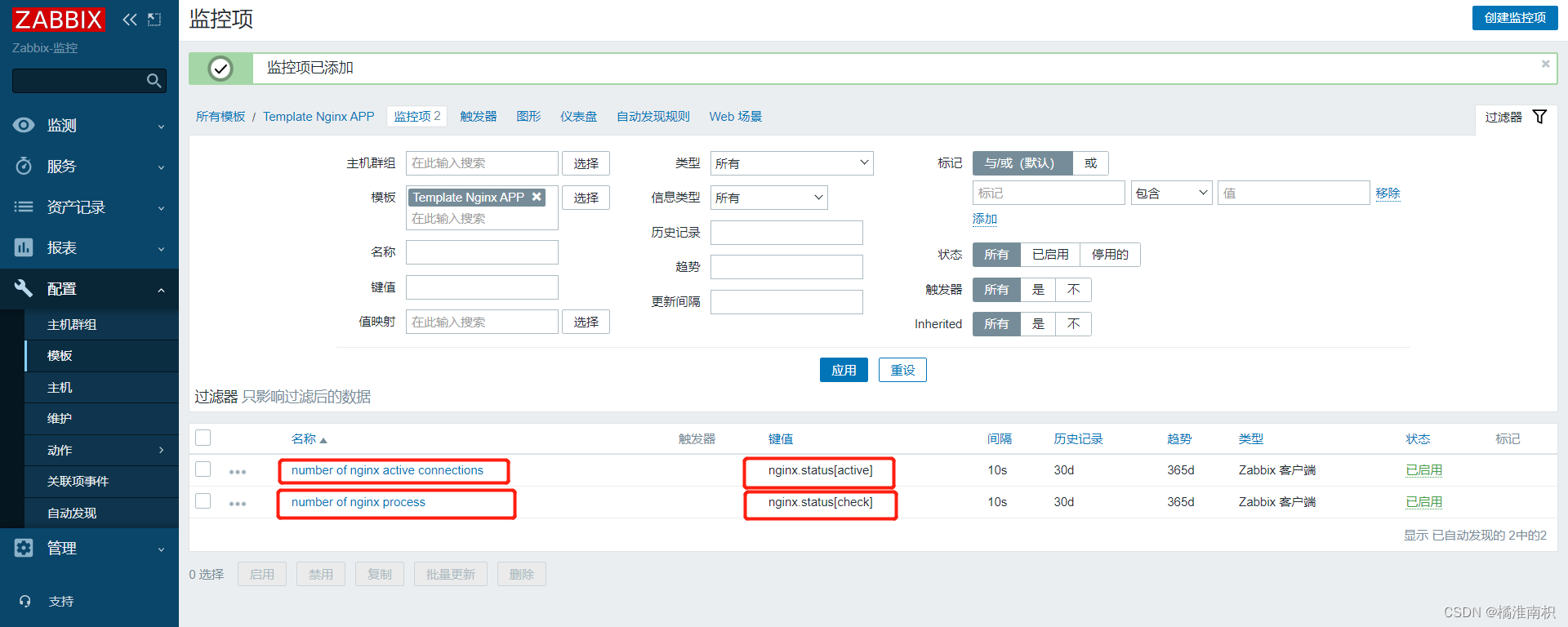Viewport: 1568px width, 627px height.
Task: Collapse the 配置 menu
Action: point(161,290)
